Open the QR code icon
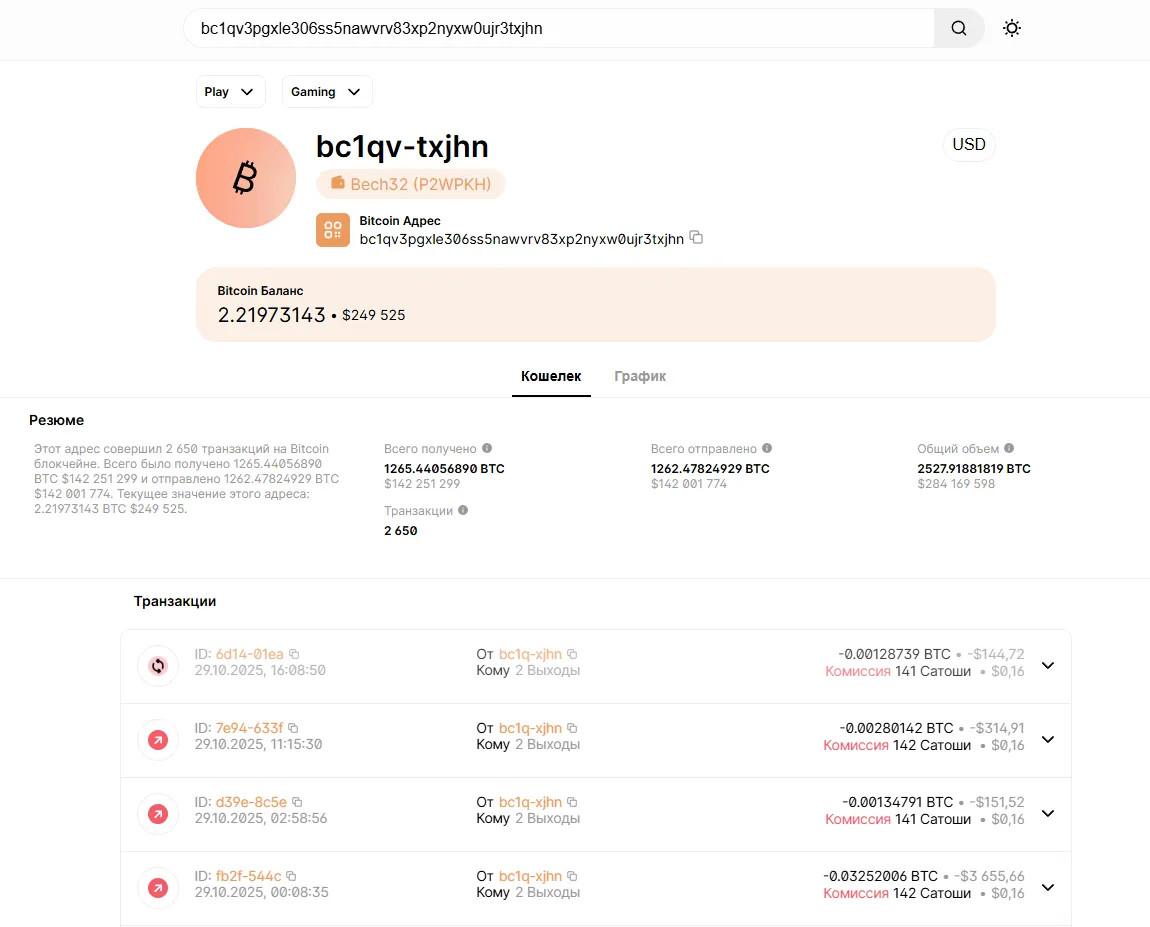 pos(333,230)
